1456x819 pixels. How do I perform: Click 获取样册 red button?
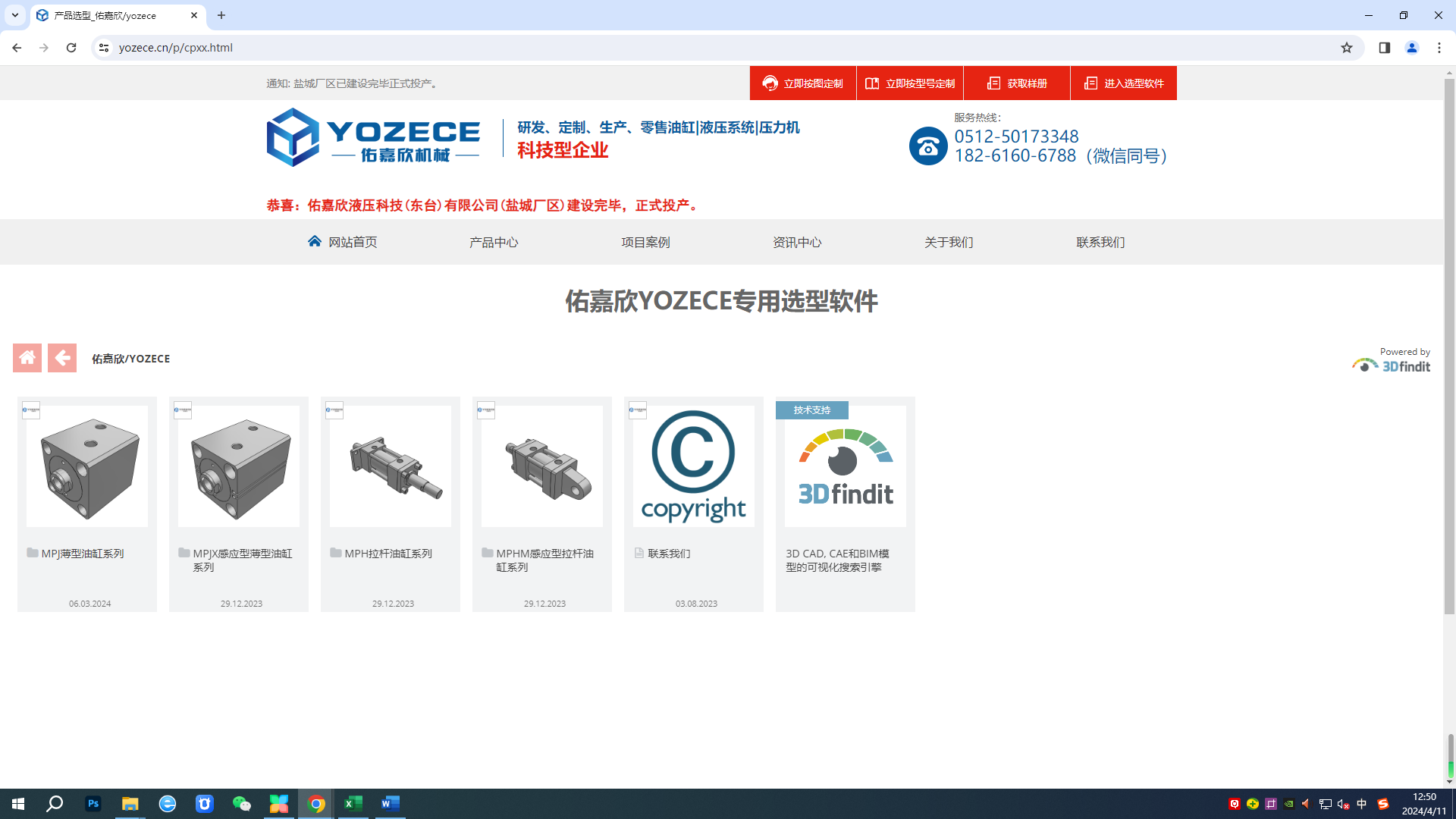(1017, 83)
